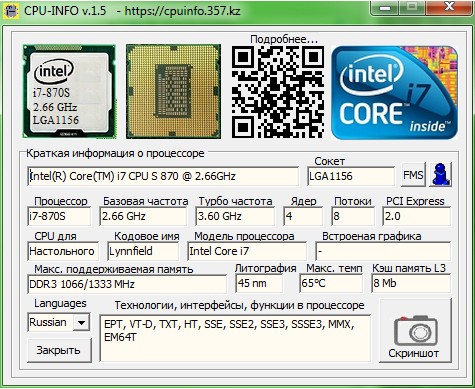The width and height of the screenshot is (475, 389).
Task: Click the FMS button
Action: (413, 175)
